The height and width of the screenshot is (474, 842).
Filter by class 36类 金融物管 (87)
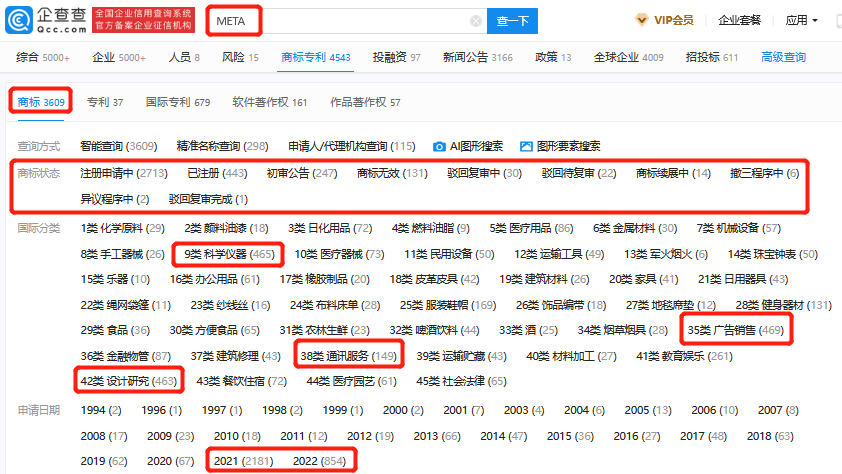point(125,356)
